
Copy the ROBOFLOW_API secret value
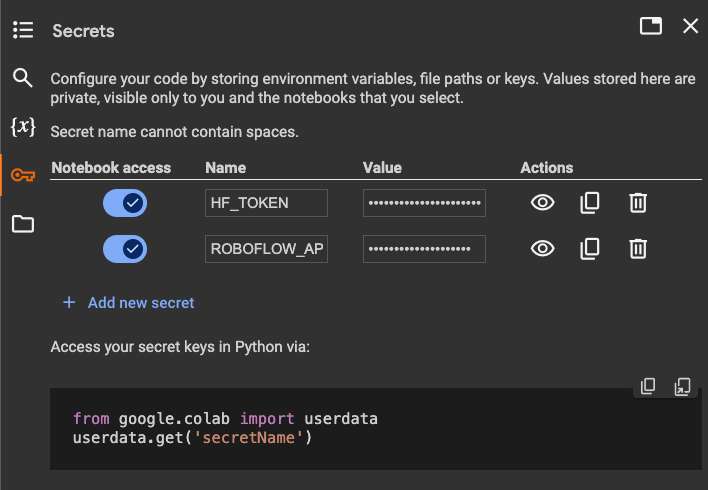[590, 249]
